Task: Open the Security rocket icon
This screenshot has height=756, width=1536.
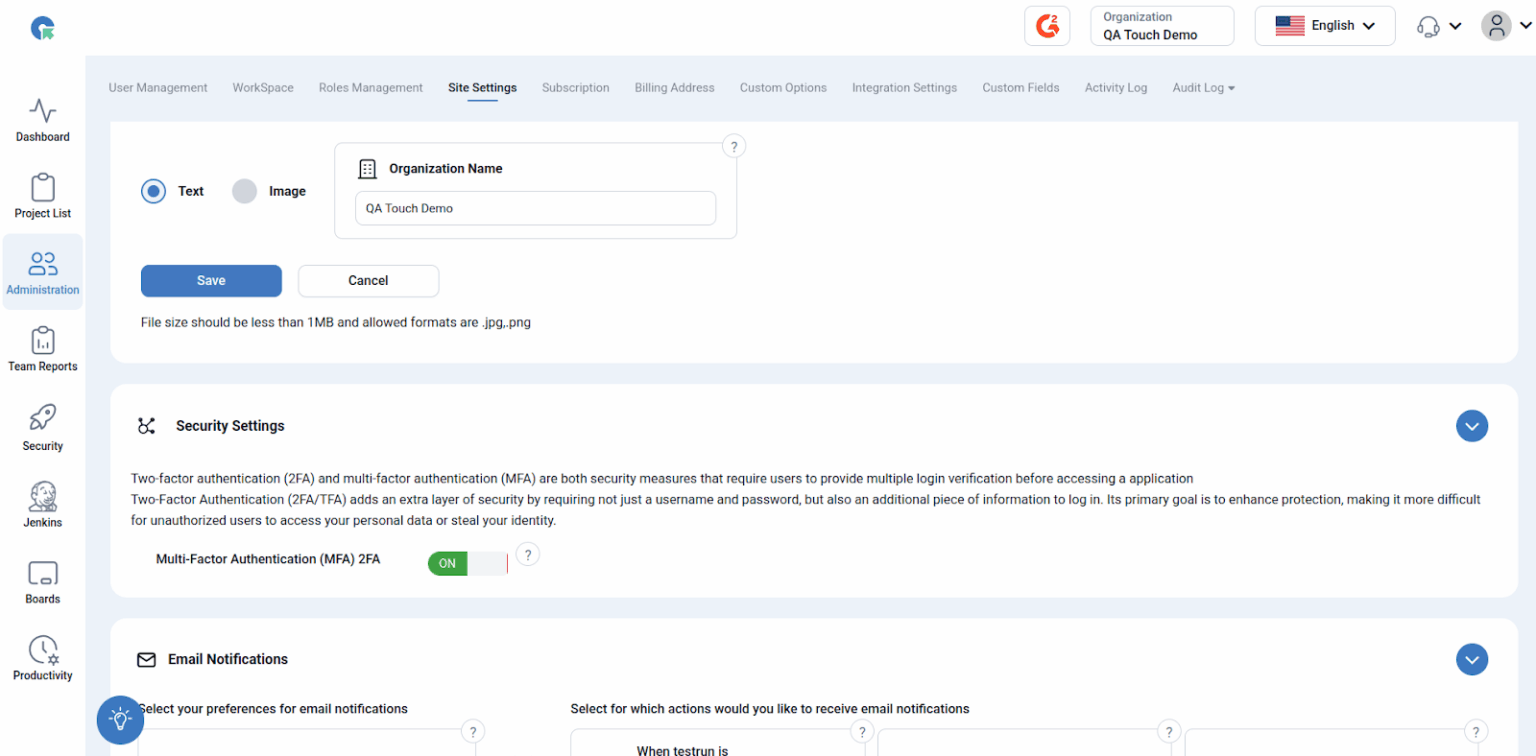Action: (43, 427)
